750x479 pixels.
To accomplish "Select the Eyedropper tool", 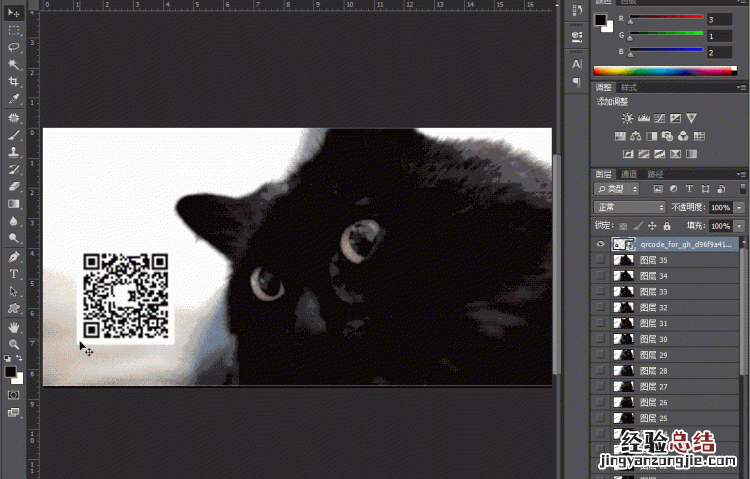I will click(x=14, y=99).
